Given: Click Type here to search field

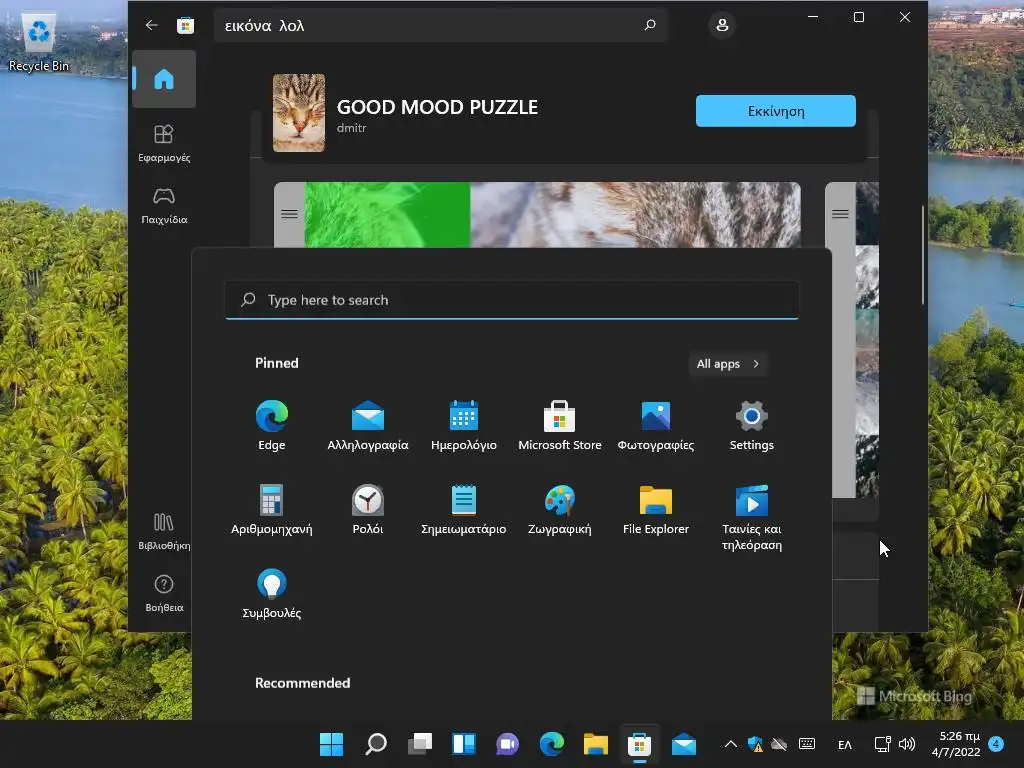Looking at the screenshot, I should click(x=512, y=300).
